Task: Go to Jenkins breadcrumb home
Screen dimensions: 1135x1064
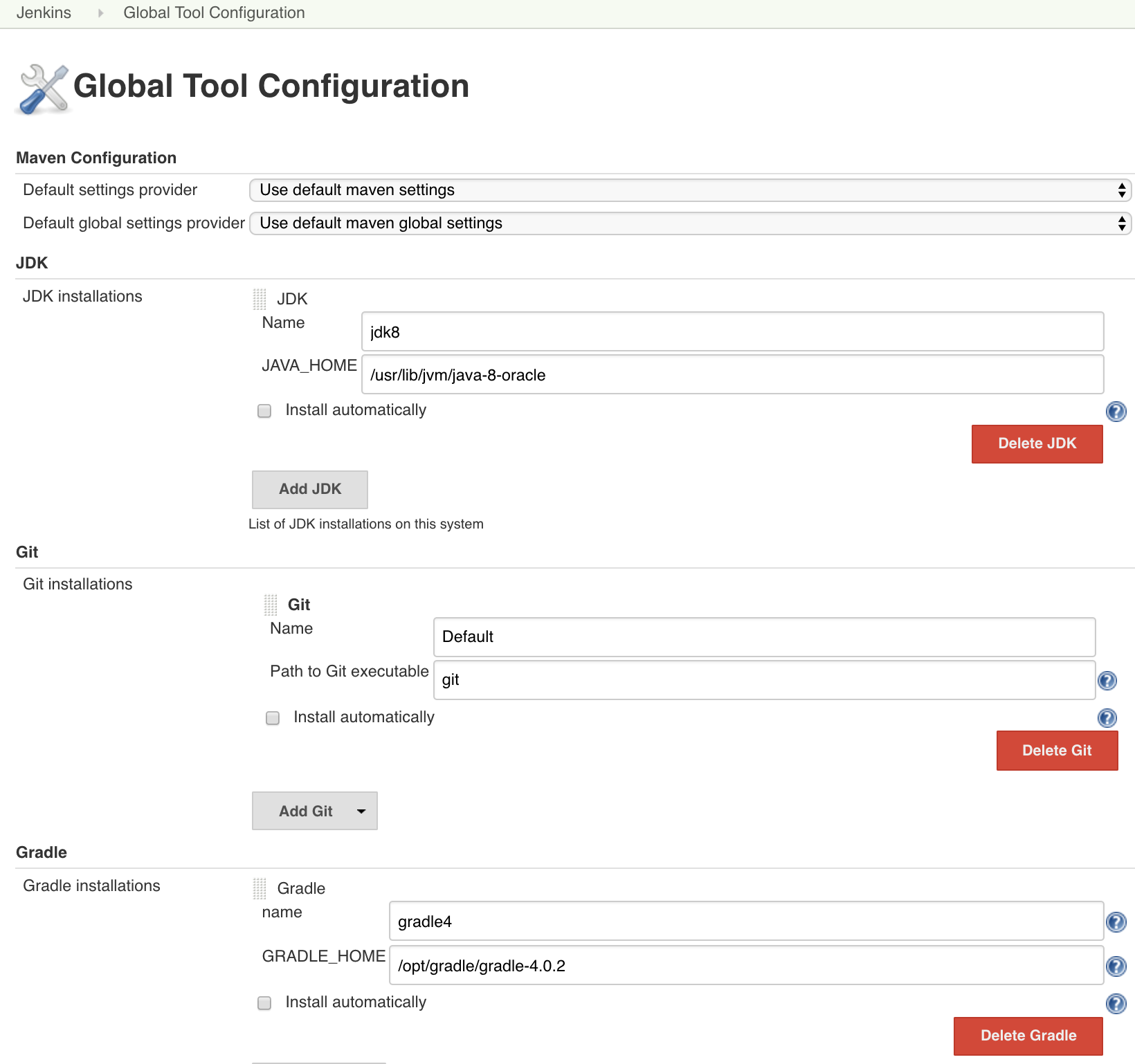Action: (44, 12)
